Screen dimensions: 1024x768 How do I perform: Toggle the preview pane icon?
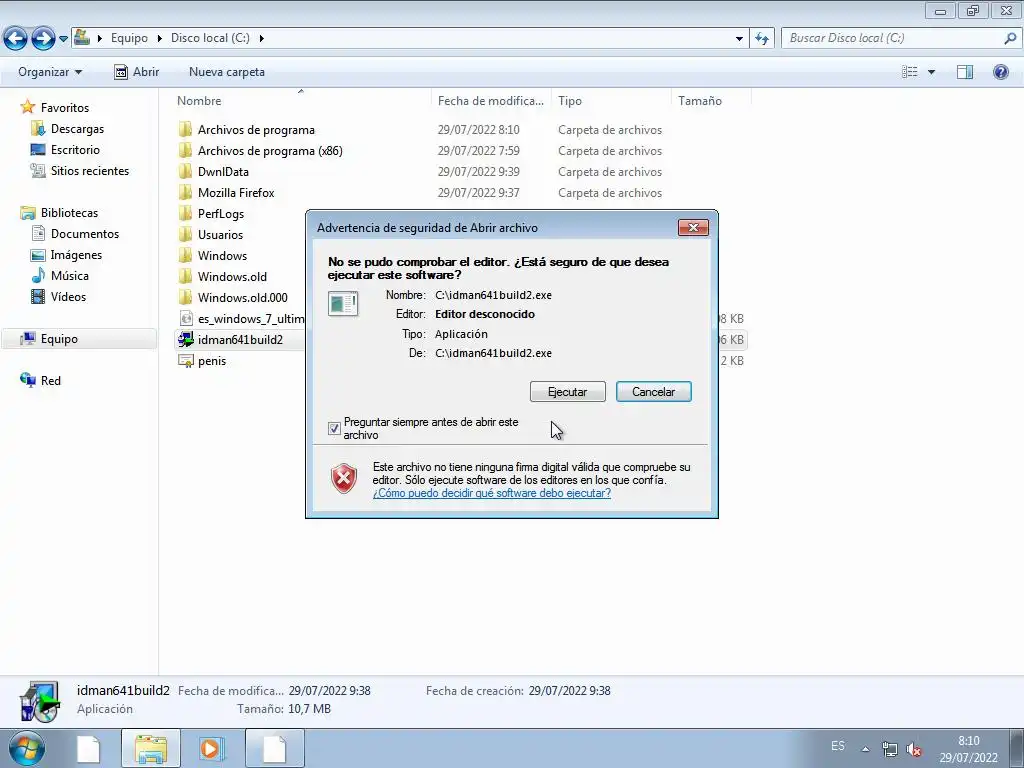[965, 72]
